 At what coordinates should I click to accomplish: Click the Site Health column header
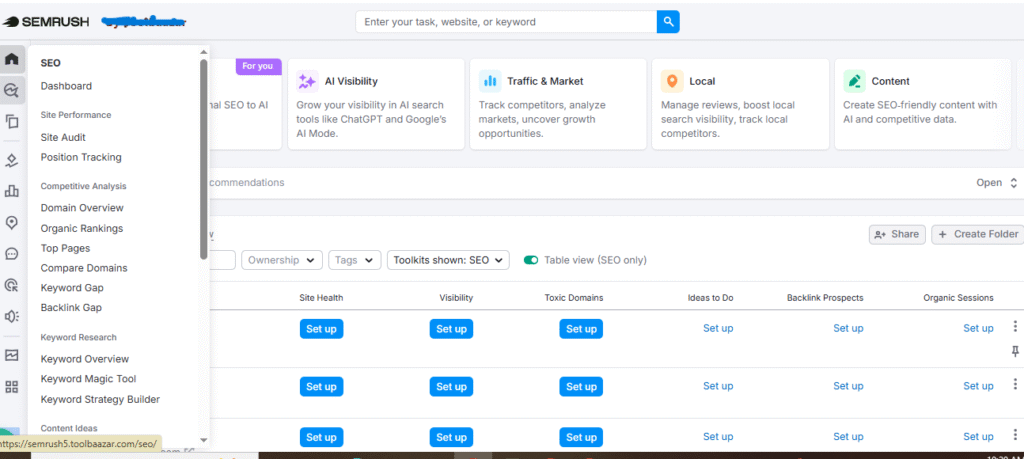click(x=321, y=298)
